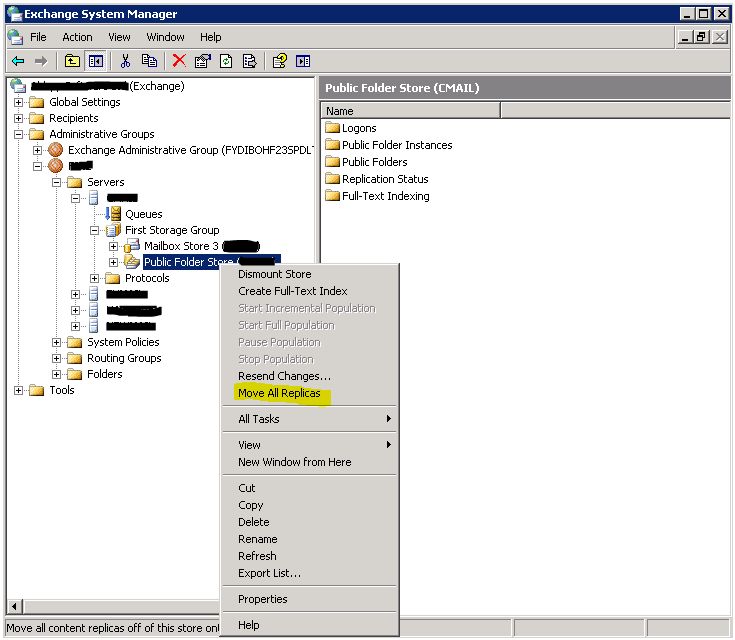The image size is (735, 640).
Task: Collapse the First Storage Group node
Action: 94,230
